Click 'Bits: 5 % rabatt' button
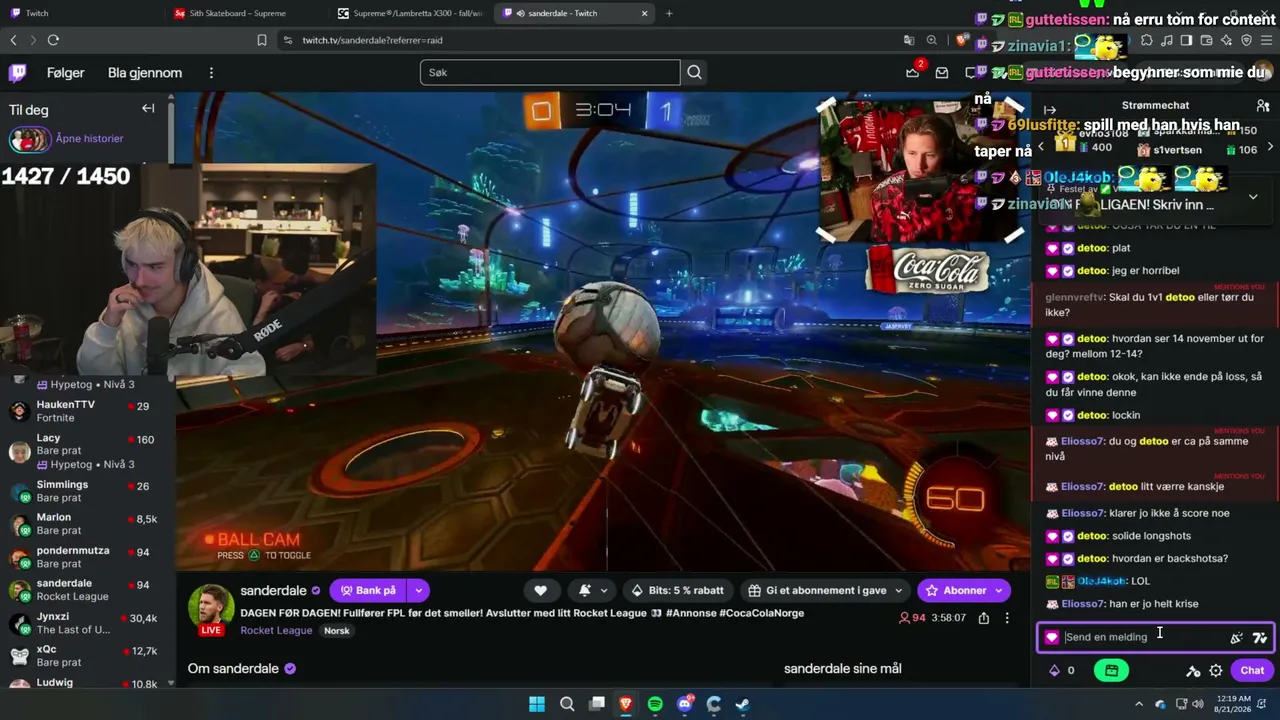This screenshot has height=720, width=1280. coord(677,590)
